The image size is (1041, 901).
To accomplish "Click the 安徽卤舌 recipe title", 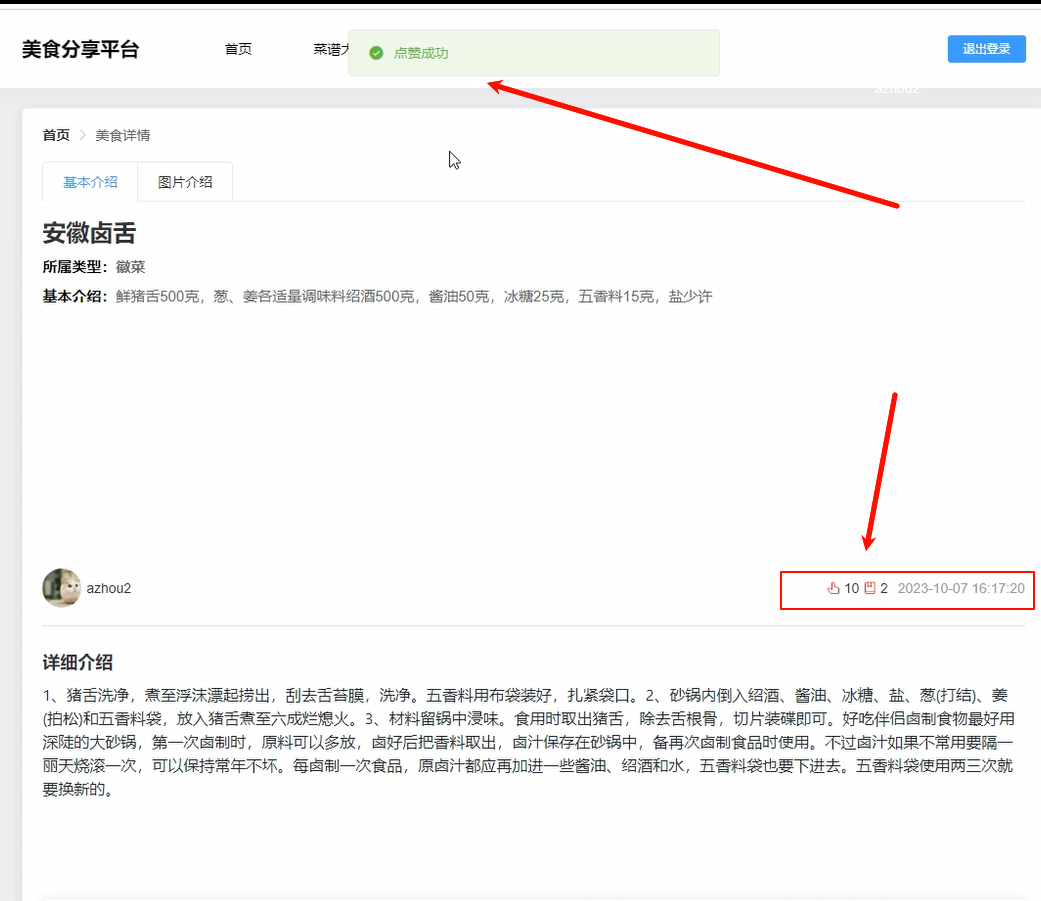I will (89, 234).
